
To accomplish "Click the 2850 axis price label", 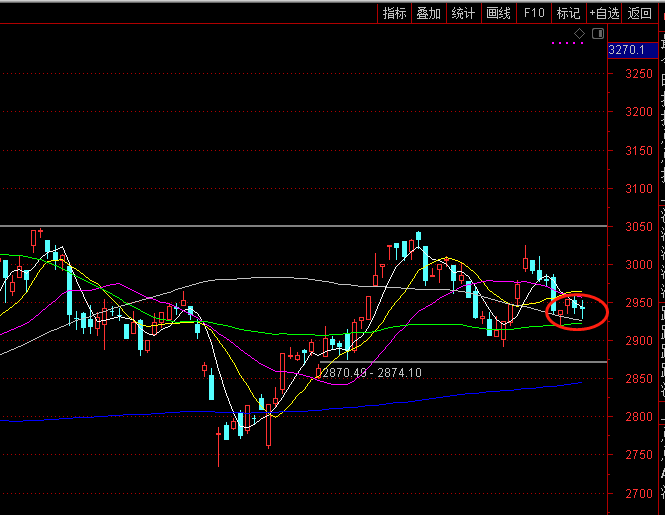I will pyautogui.click(x=639, y=379).
